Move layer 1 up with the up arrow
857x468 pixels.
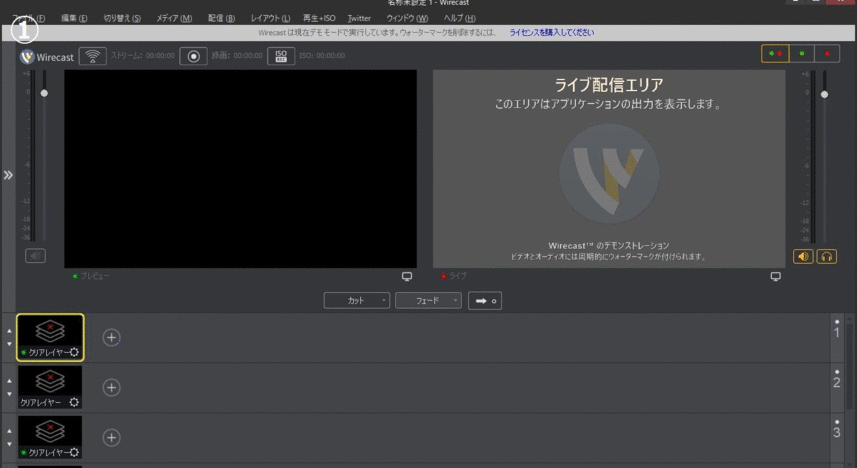[x=9, y=331]
